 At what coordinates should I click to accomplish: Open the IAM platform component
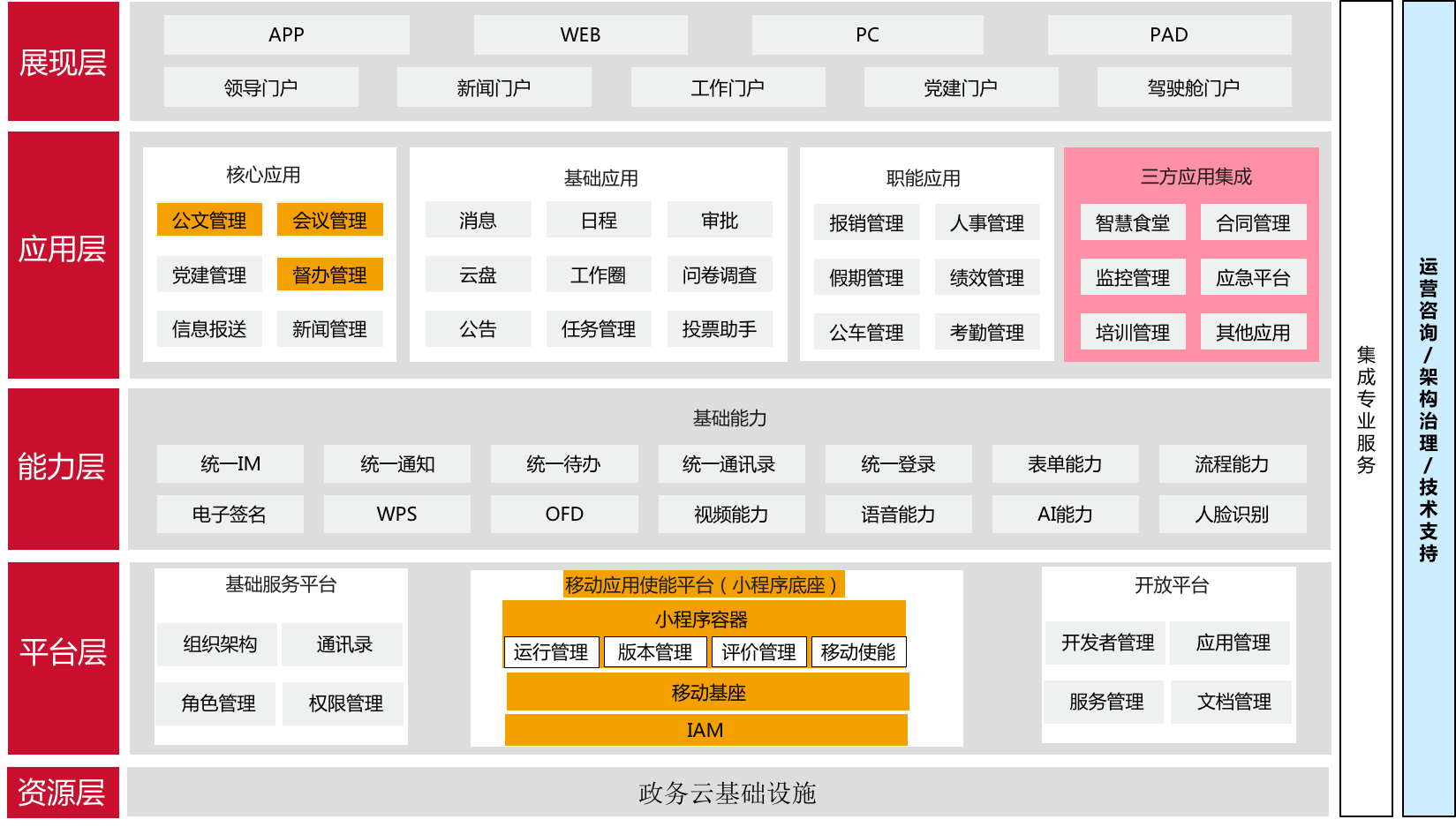click(705, 730)
